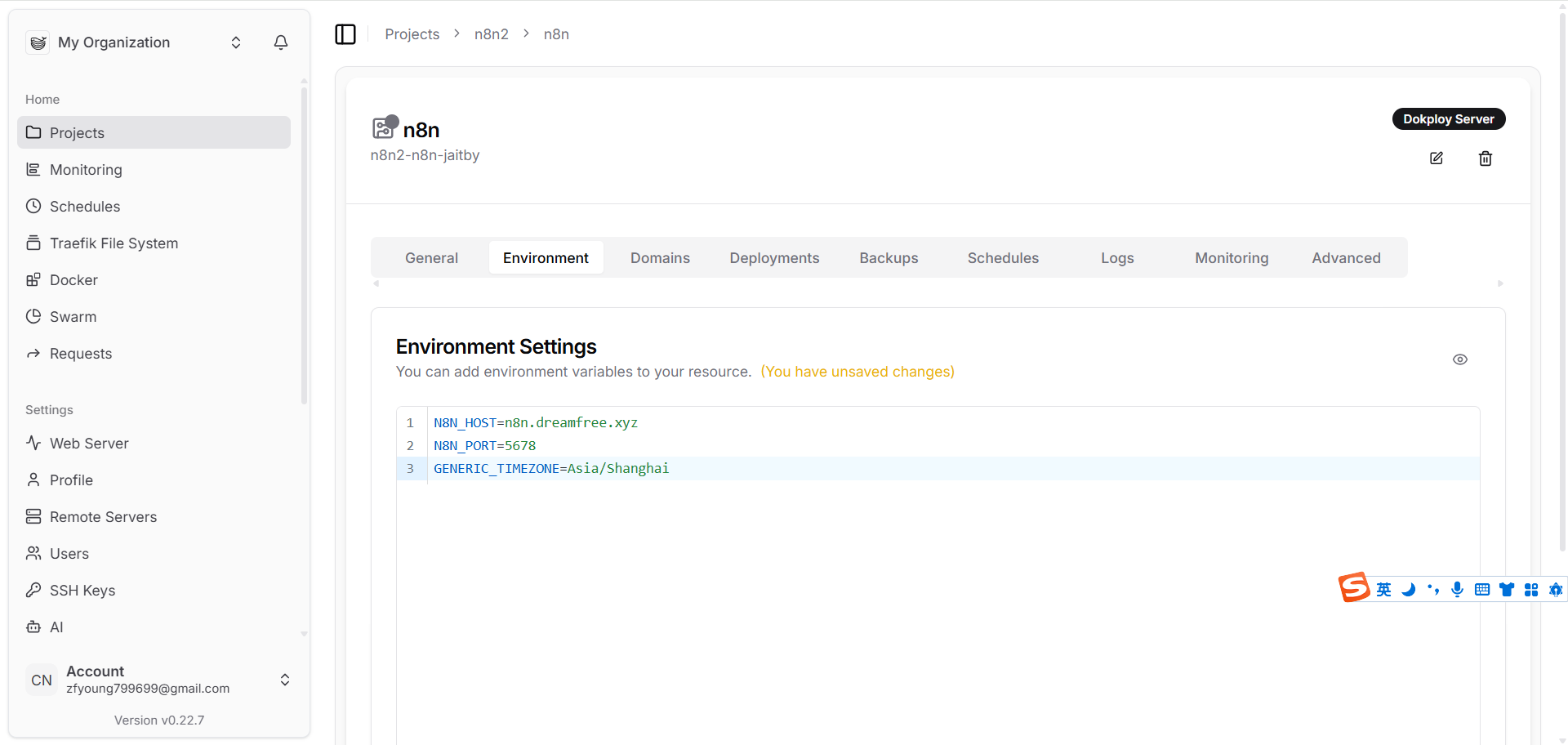Viewport: 1568px width, 745px height.
Task: Toggle environment values visibility eye icon
Action: 1460,359
